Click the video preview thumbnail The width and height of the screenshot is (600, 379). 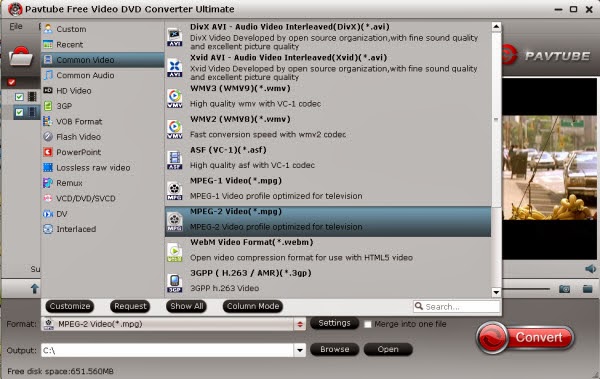click(549, 168)
